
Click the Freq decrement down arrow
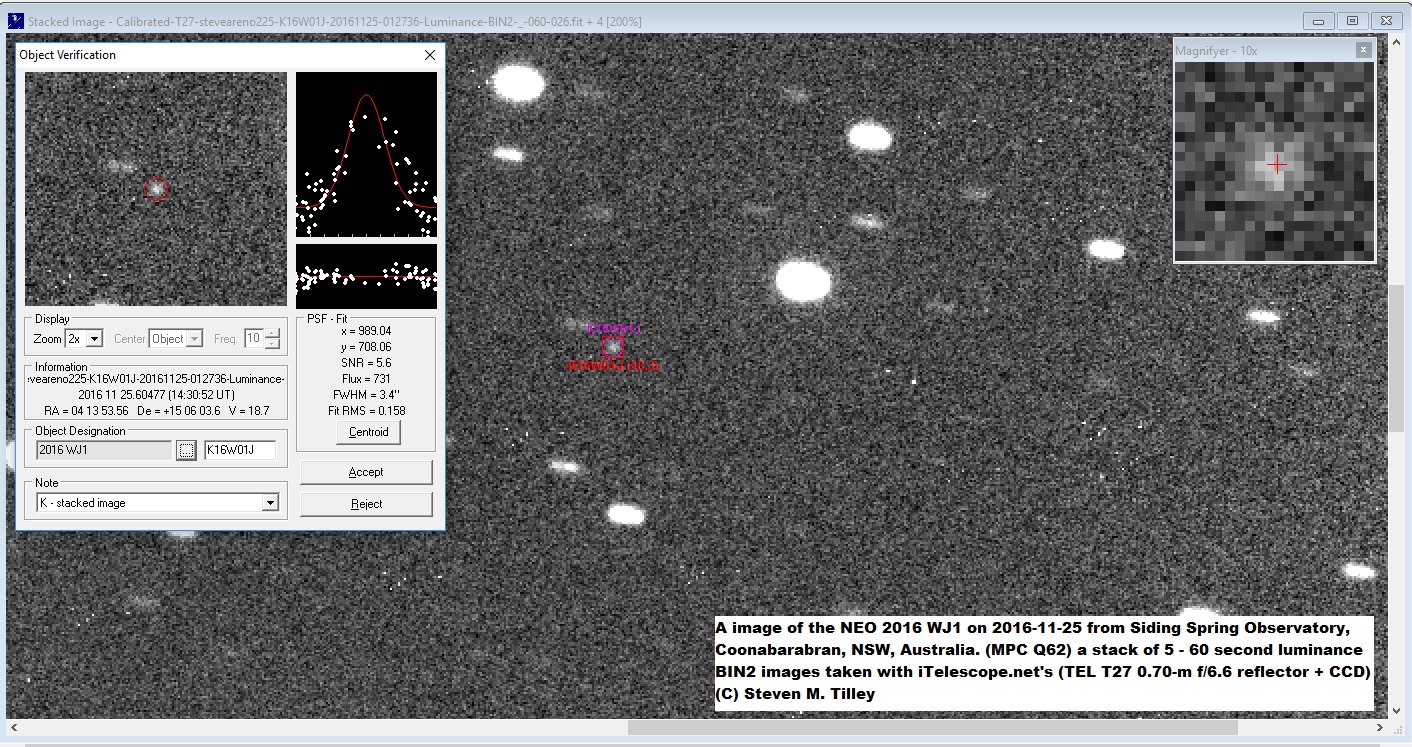(272, 342)
